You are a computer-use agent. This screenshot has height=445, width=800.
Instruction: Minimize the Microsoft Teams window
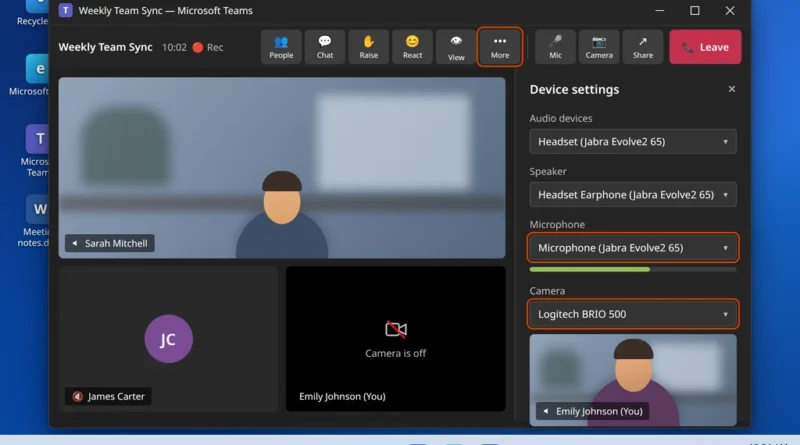(660, 10)
